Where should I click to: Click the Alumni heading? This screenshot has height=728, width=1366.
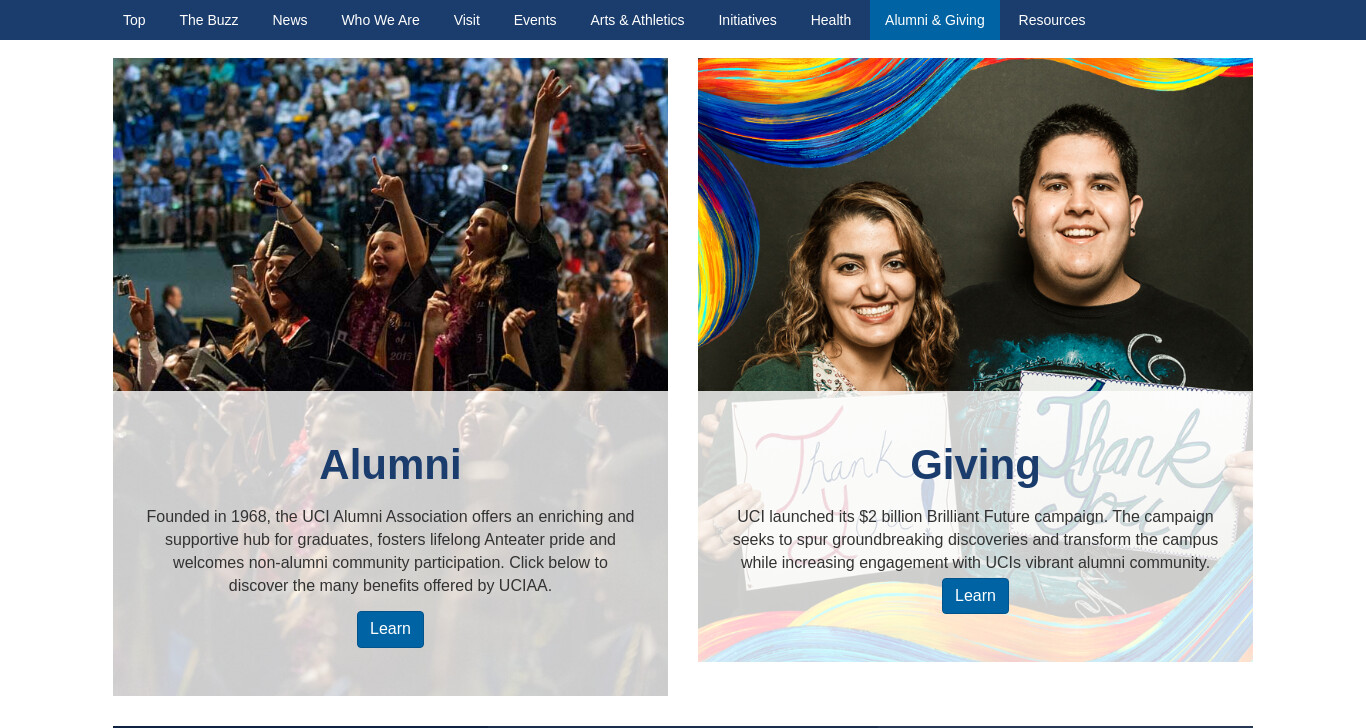click(390, 465)
